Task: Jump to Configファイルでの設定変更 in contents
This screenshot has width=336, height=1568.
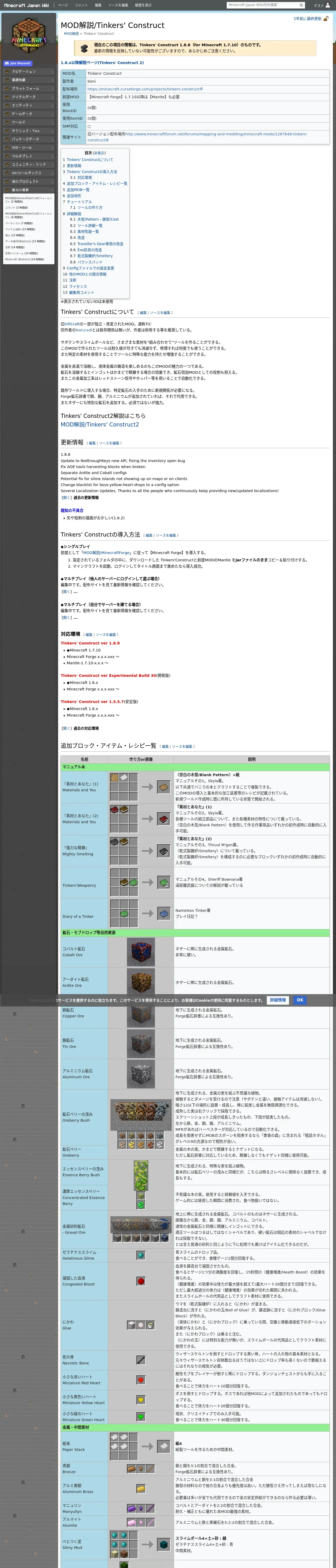Action: tap(90, 268)
